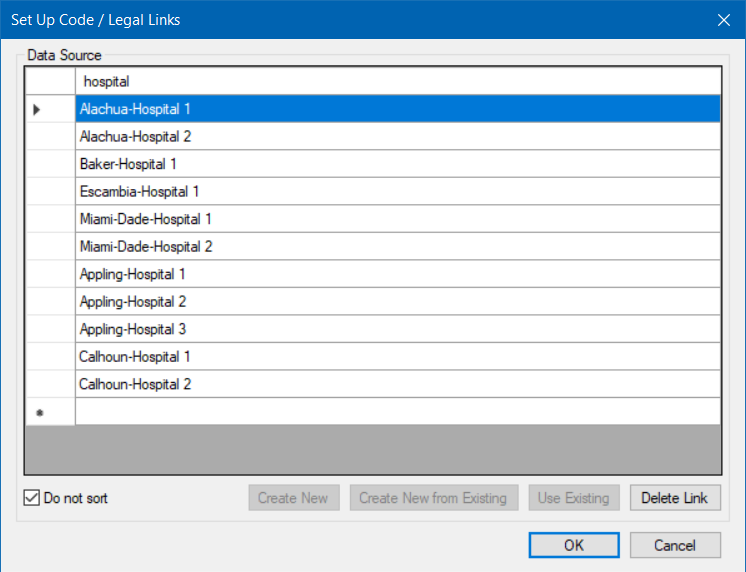Select the Alachua-Hospital 1 row
This screenshot has height=572, width=746.
tap(397, 109)
